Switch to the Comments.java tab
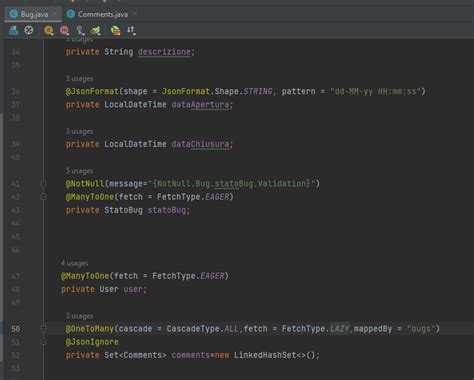Viewport: 474px width, 380px height. pyautogui.click(x=103, y=14)
